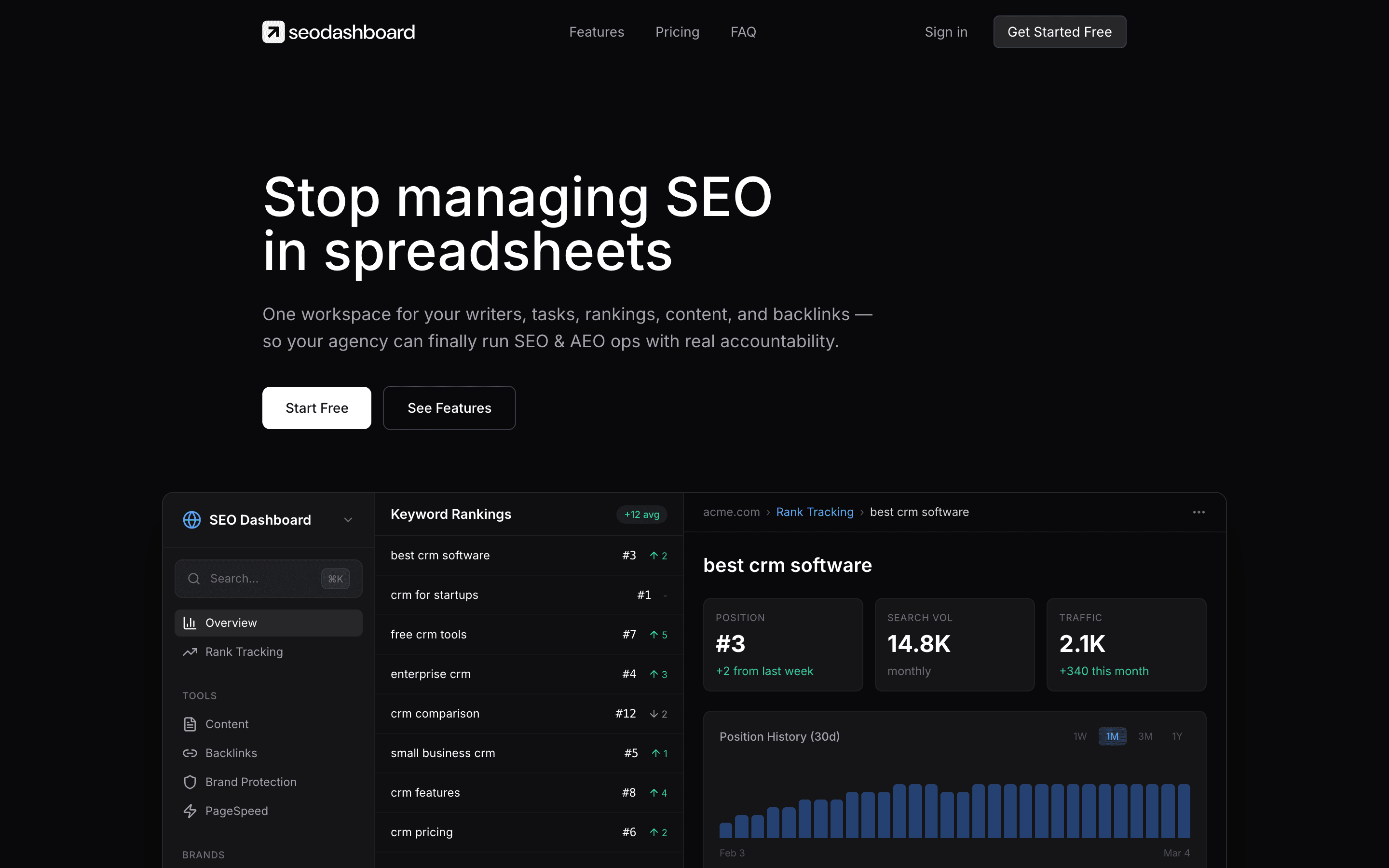
Task: Open the Features navigation item
Action: 597,31
